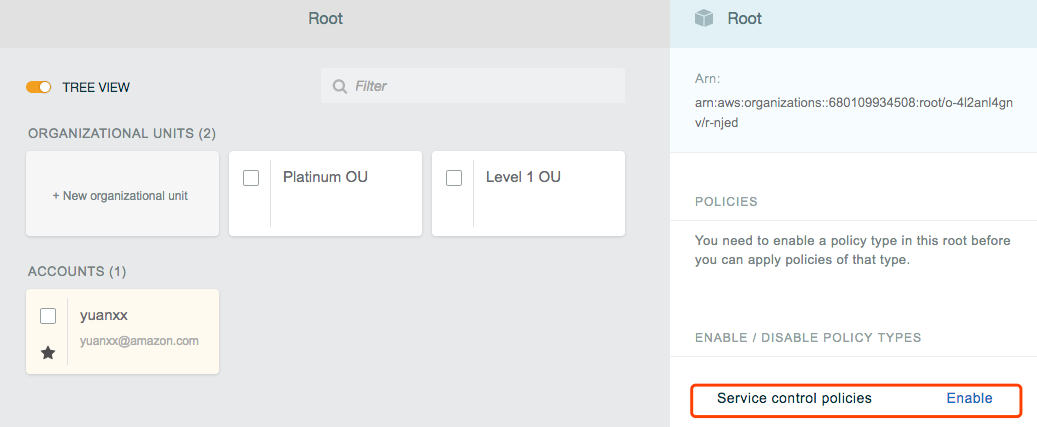The width and height of the screenshot is (1037, 427).
Task: Check the Platinum OU checkbox
Action: pyautogui.click(x=251, y=178)
